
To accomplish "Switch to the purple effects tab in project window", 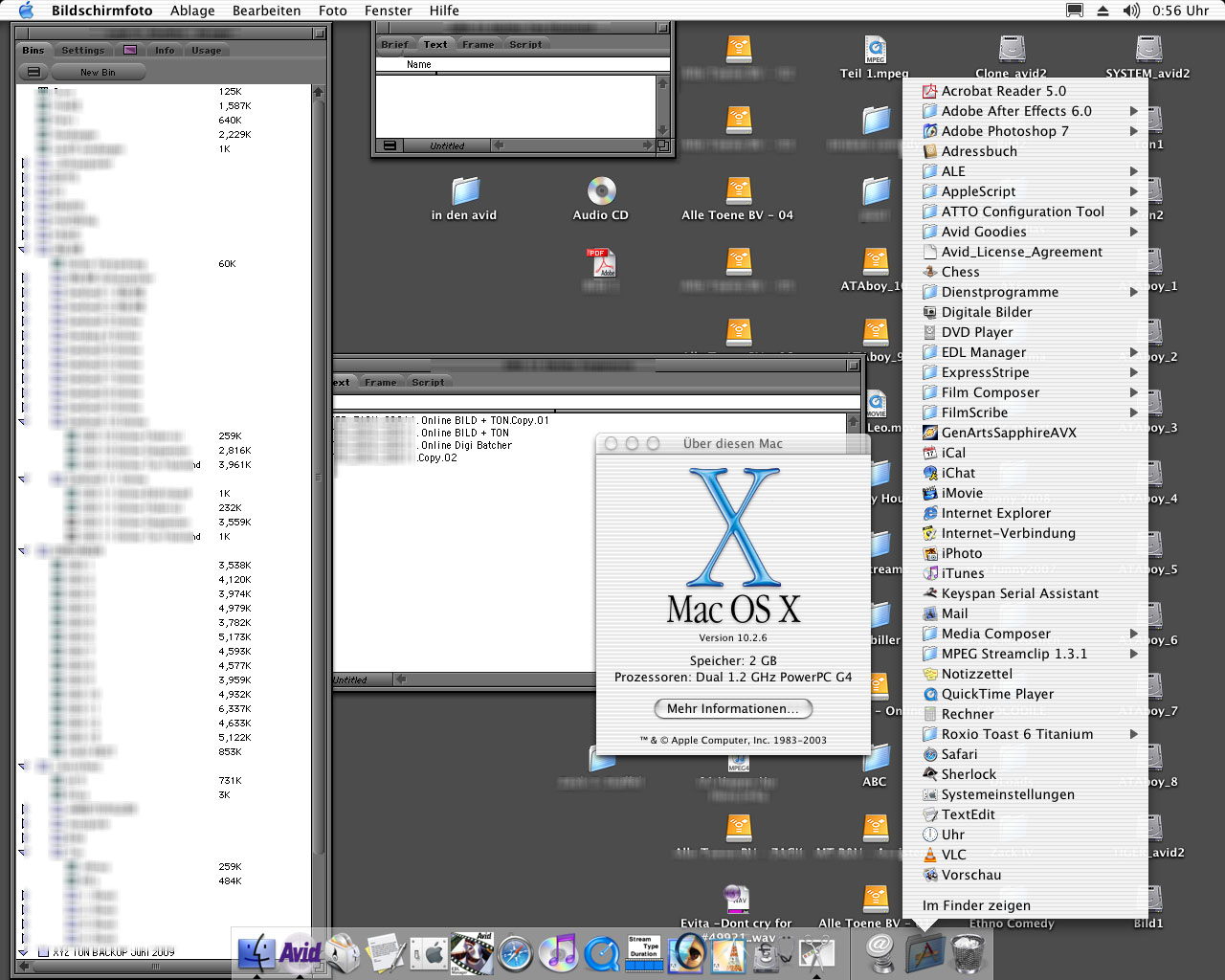I will click(130, 50).
